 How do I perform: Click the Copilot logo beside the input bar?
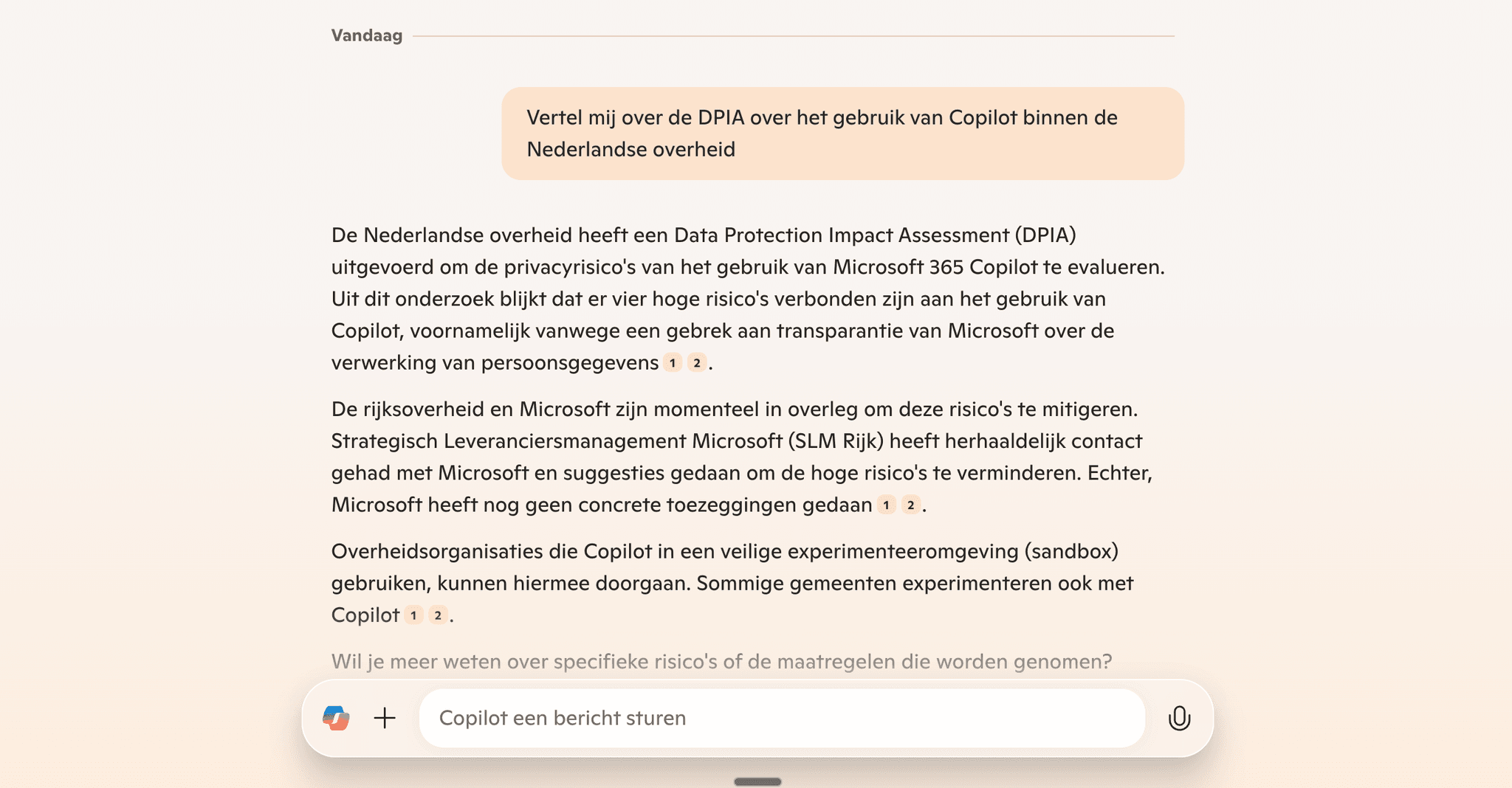337,718
